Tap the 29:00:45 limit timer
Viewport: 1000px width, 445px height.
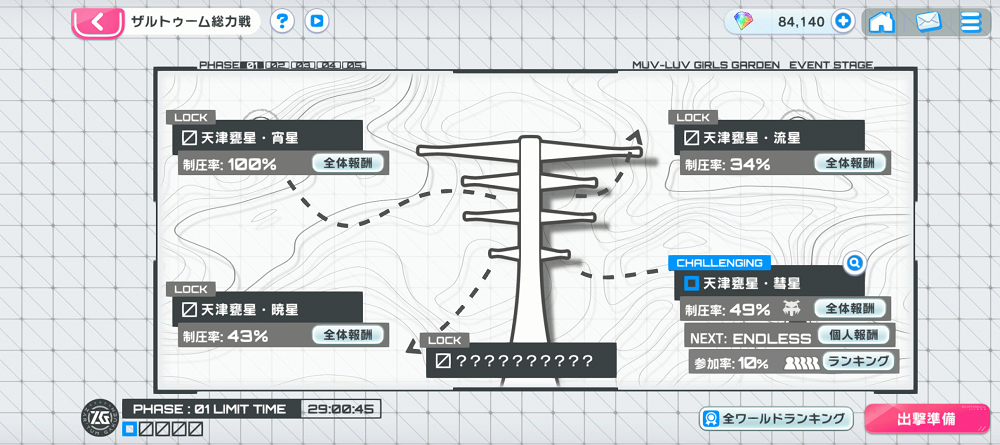click(x=341, y=409)
